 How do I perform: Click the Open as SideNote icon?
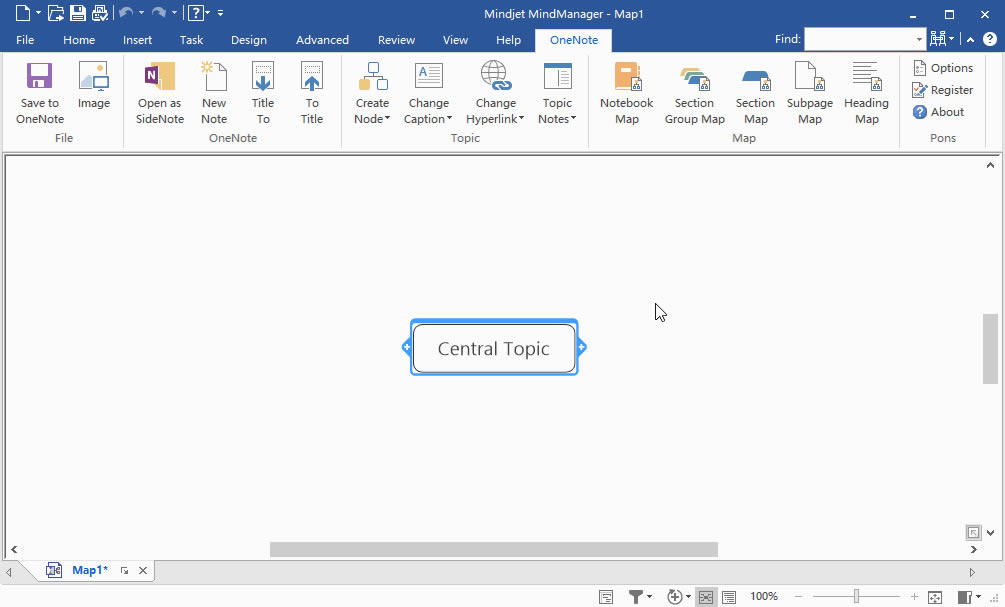pyautogui.click(x=159, y=92)
